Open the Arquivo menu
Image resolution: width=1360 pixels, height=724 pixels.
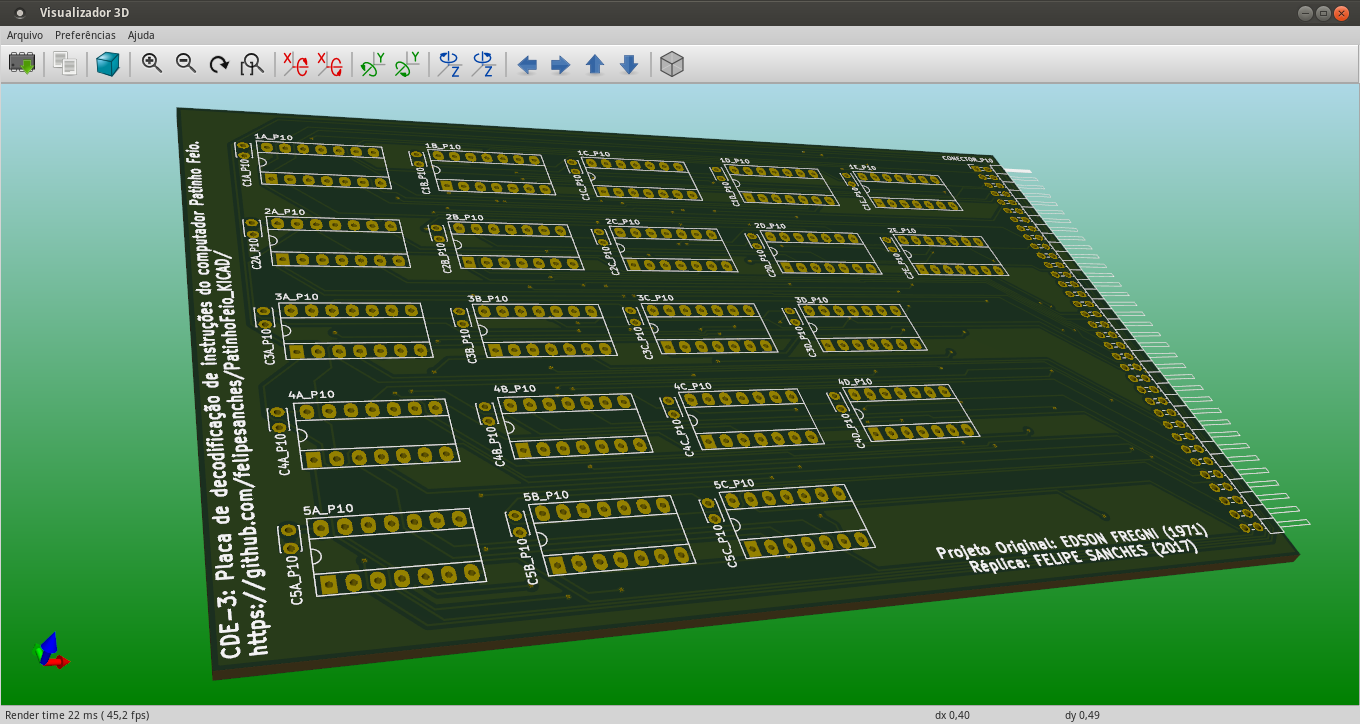click(25, 35)
